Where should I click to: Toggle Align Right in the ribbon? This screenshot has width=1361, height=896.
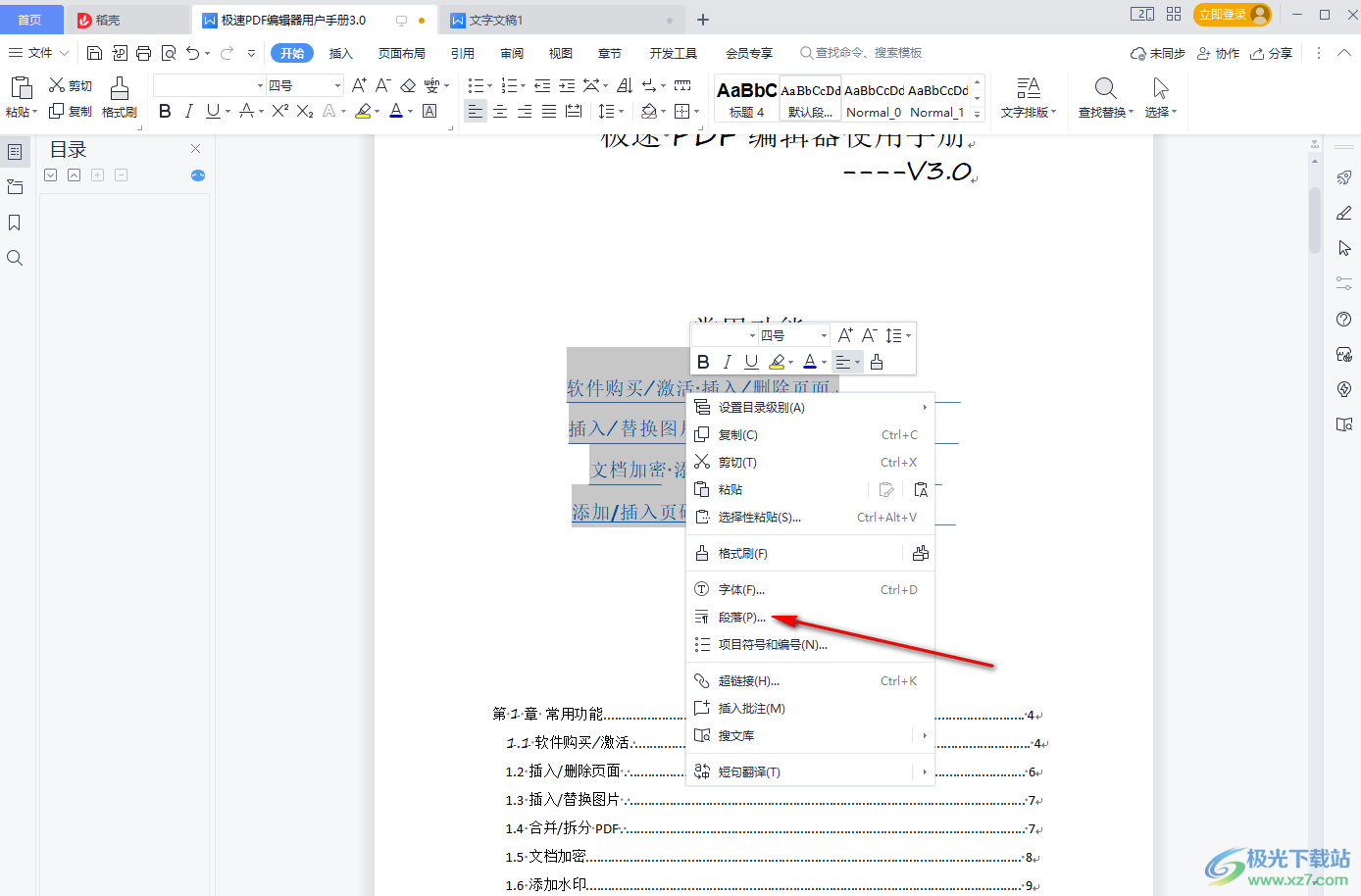coord(525,111)
